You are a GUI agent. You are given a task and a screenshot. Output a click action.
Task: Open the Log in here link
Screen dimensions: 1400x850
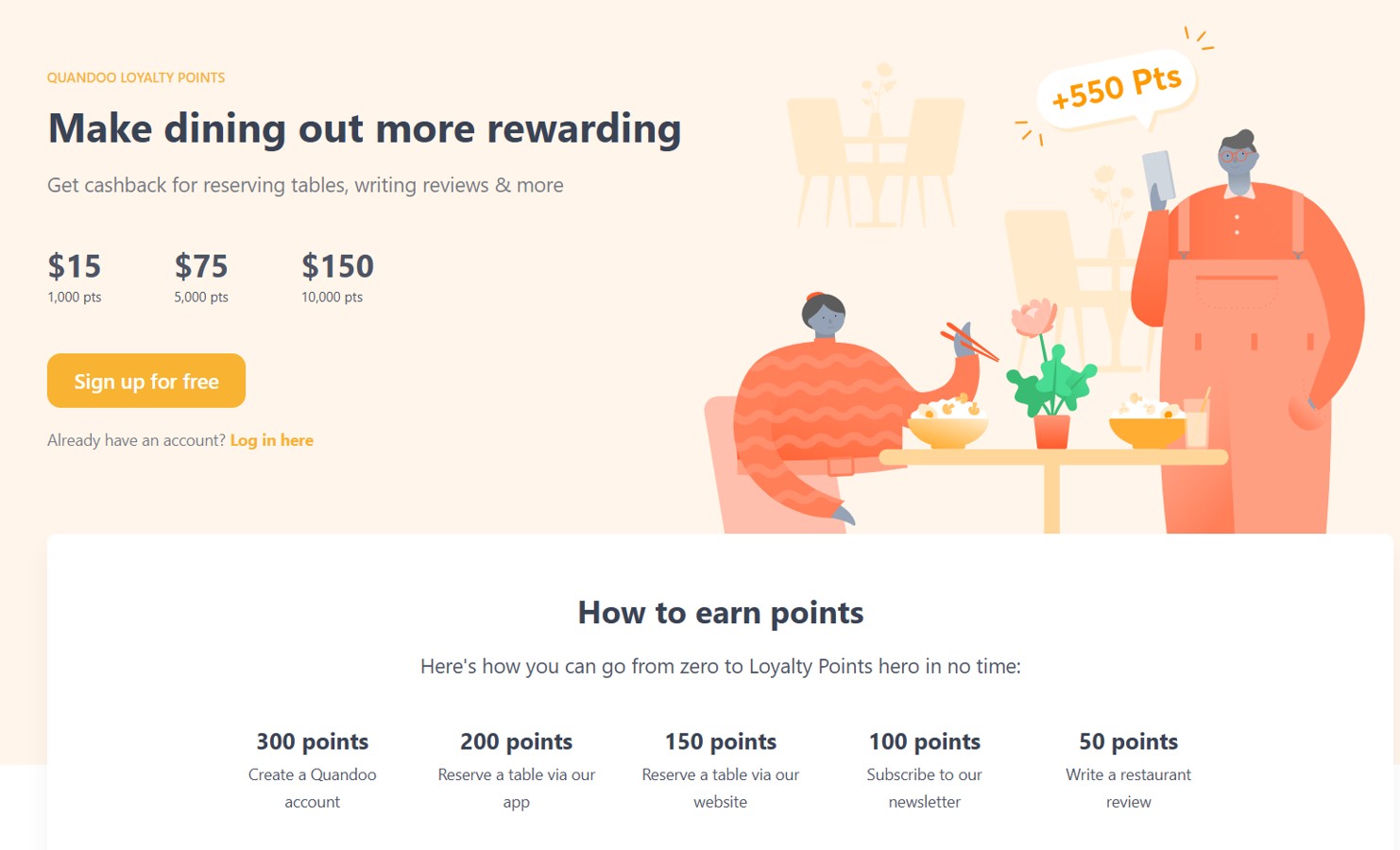pyautogui.click(x=271, y=440)
